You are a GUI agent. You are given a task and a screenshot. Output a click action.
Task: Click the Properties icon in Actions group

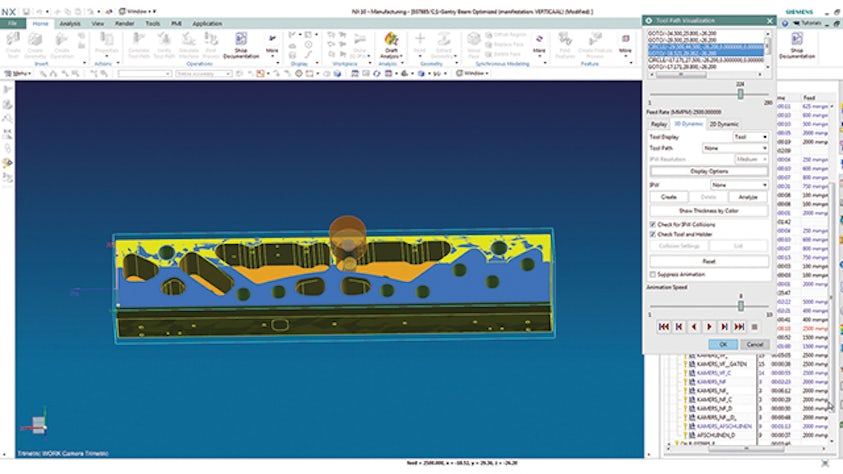tap(106, 44)
